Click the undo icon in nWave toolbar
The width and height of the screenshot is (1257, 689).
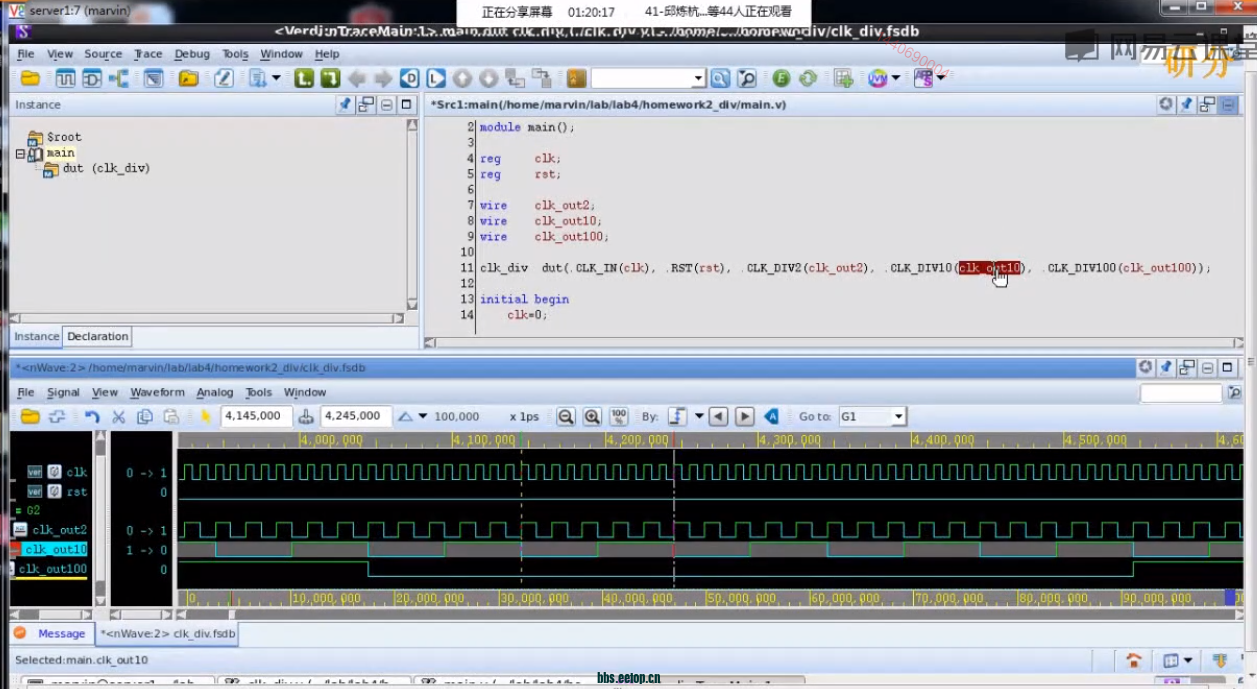(x=92, y=416)
